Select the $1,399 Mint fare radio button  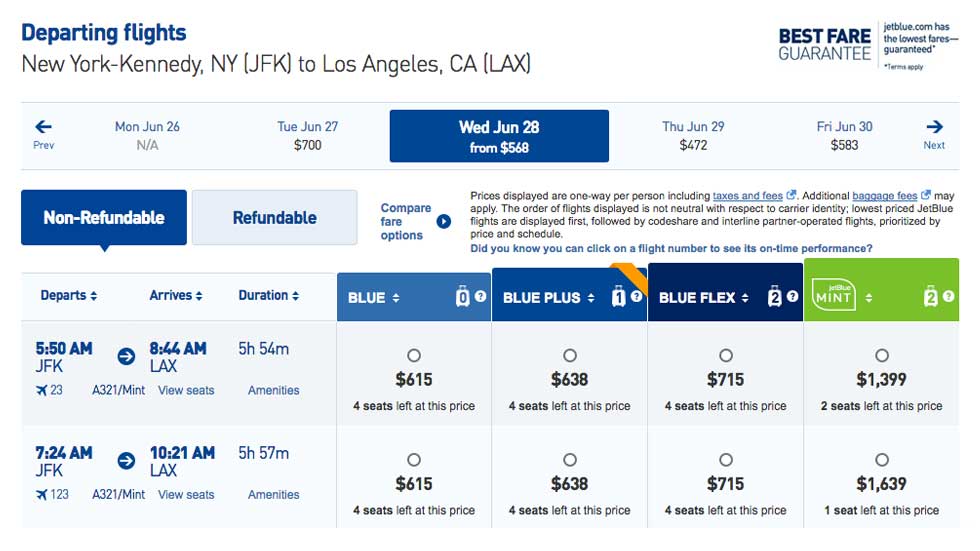882,355
